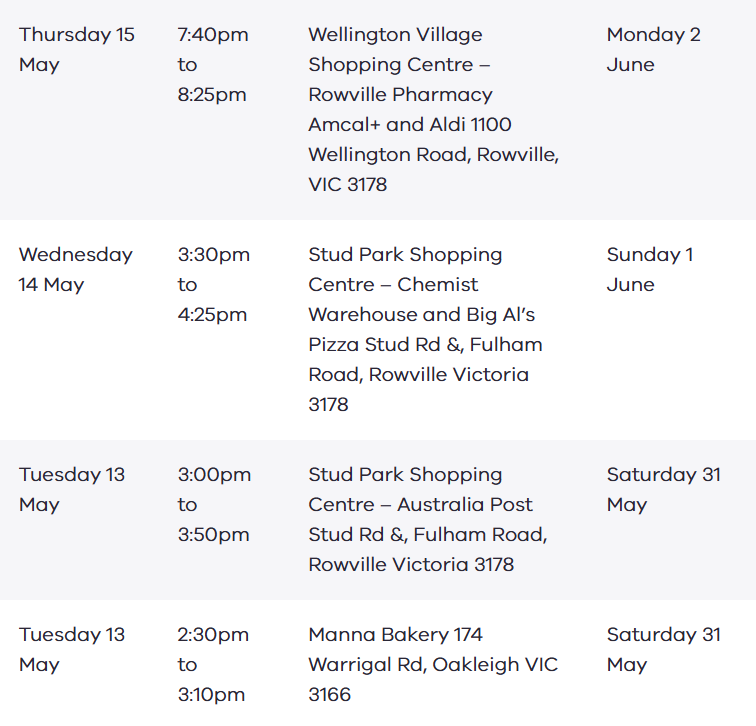Click the Sunday 1 June date cell
The height and width of the screenshot is (726, 756).
click(650, 269)
